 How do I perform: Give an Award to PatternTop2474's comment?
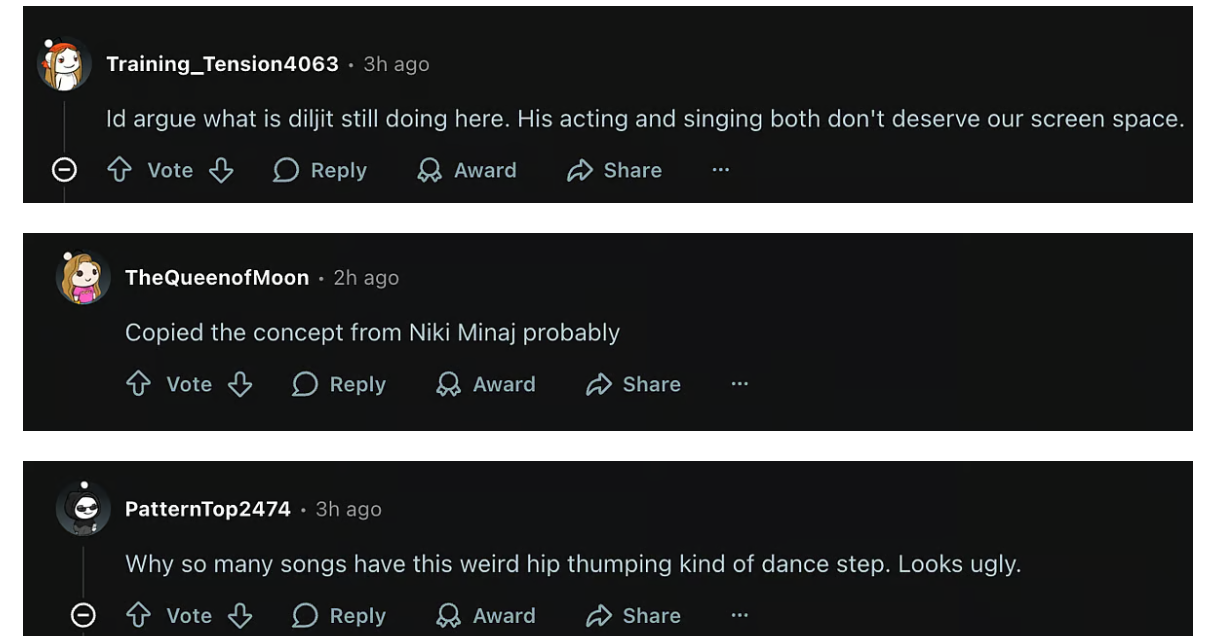pyautogui.click(x=486, y=616)
